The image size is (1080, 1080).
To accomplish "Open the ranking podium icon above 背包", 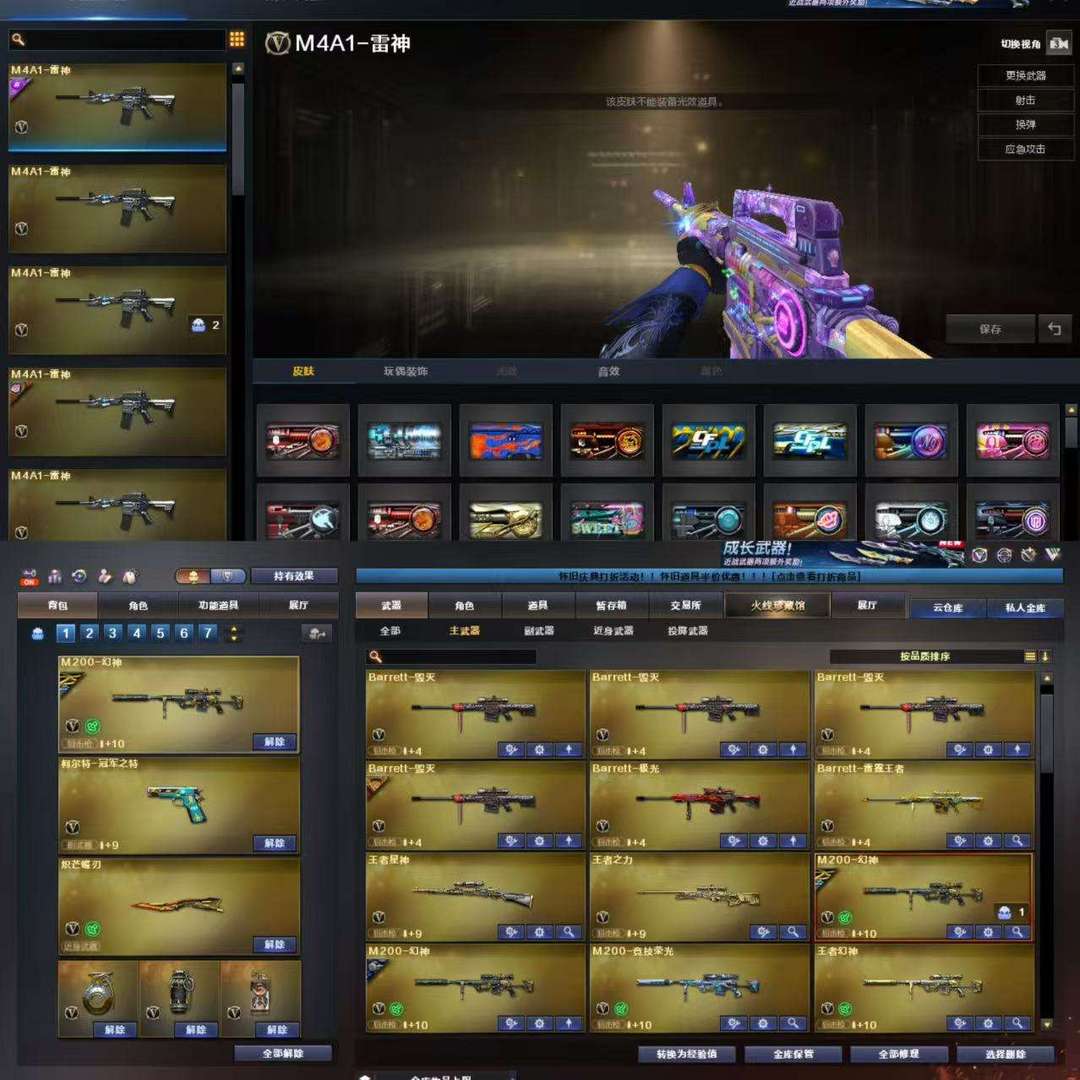I will click(x=55, y=576).
